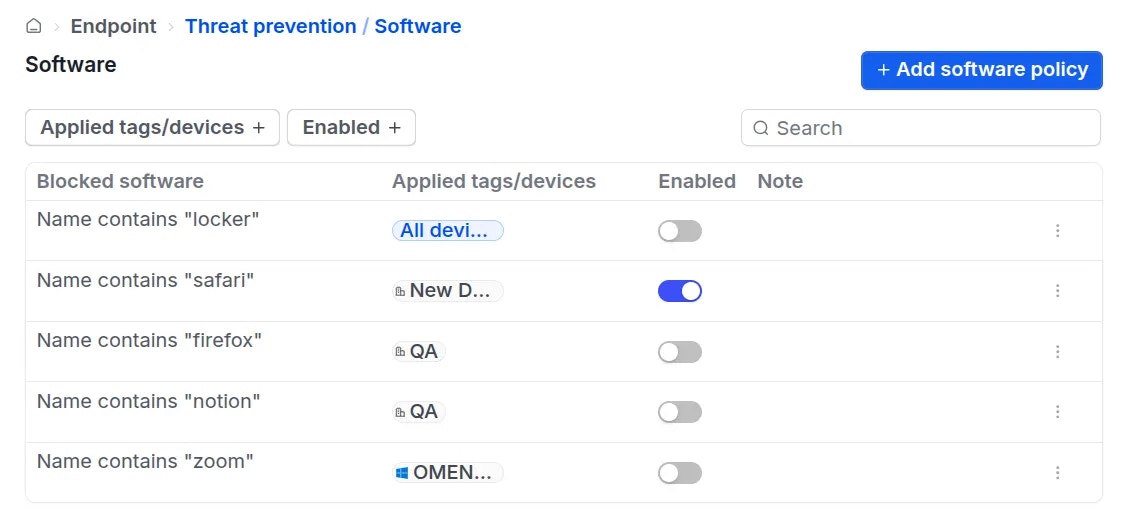Click Add software policy button
The width and height of the screenshot is (1125, 523).
(981, 70)
